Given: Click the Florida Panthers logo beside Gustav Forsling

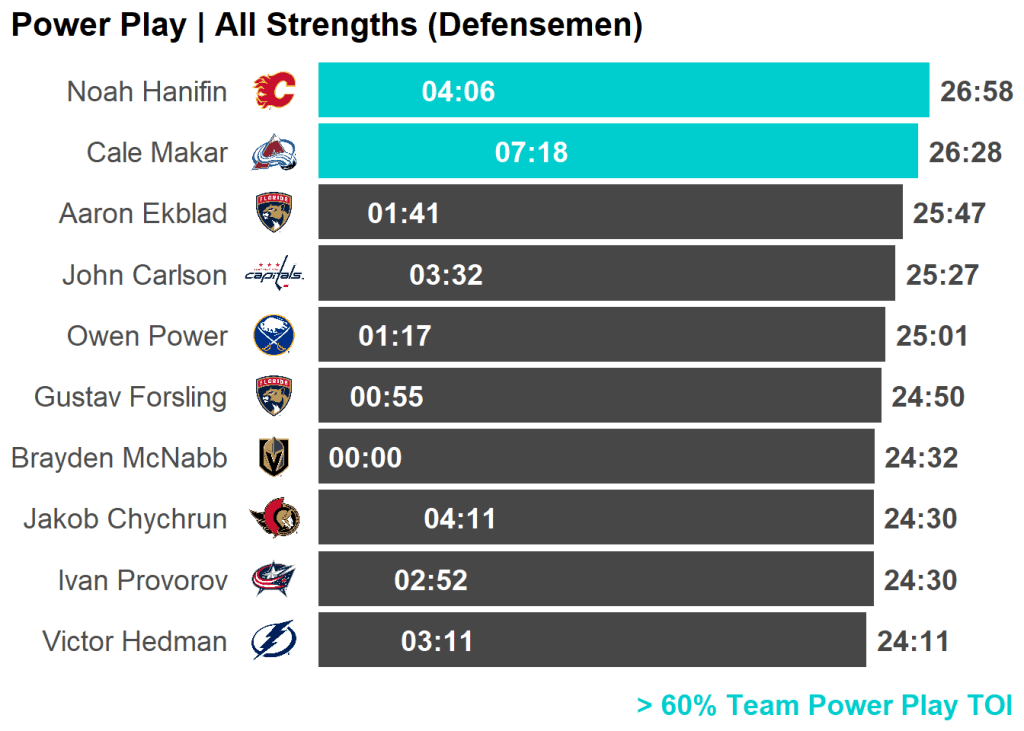Looking at the screenshot, I should 274,396.
